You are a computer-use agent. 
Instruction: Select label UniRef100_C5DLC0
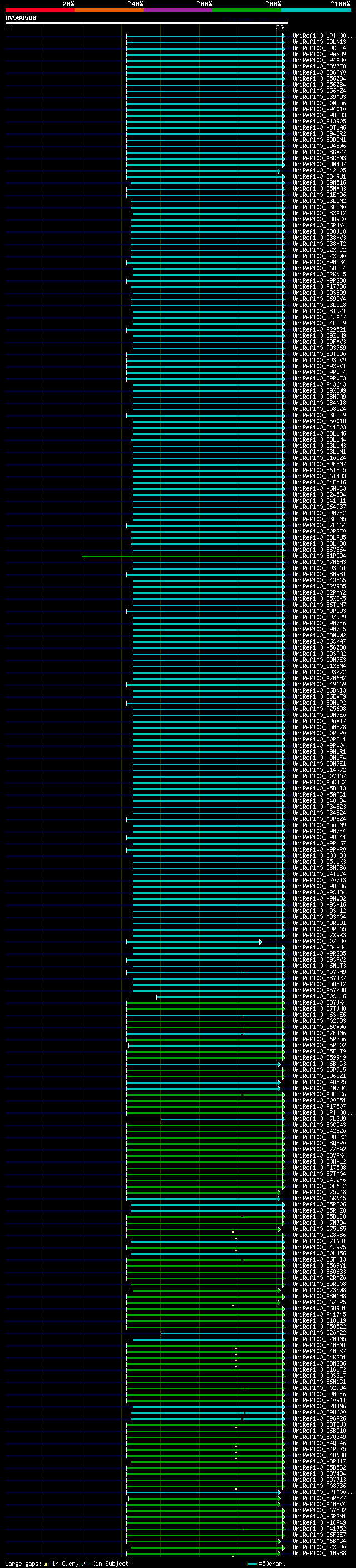[x=319, y=1217]
